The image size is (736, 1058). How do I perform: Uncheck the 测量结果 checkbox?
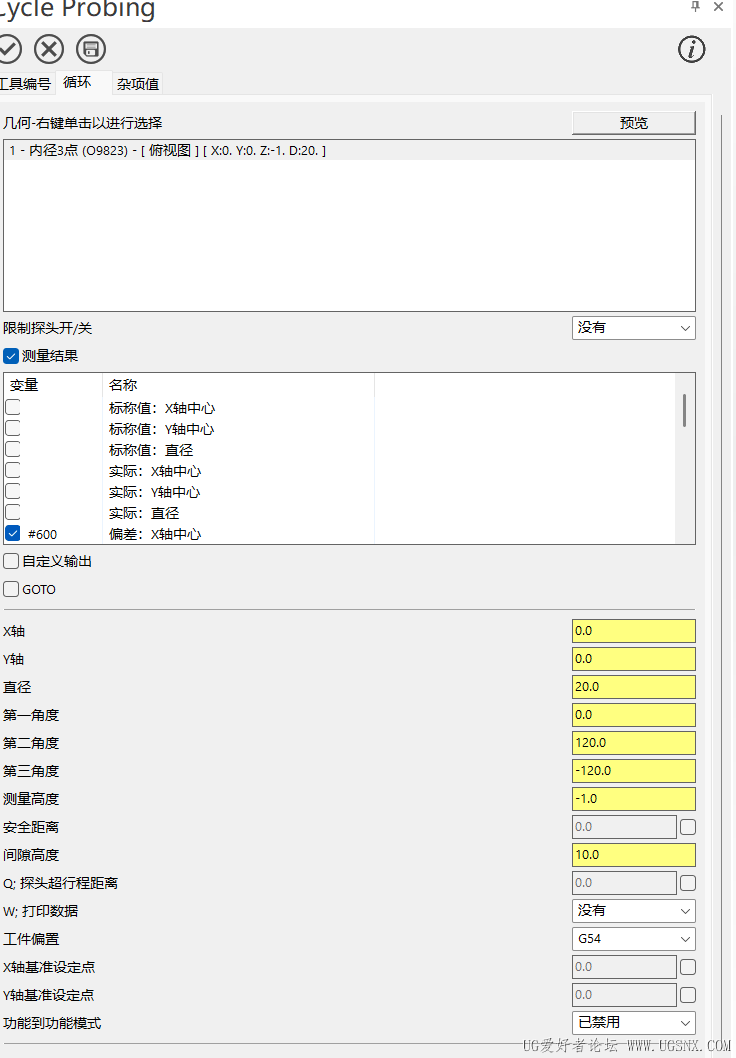coord(11,356)
